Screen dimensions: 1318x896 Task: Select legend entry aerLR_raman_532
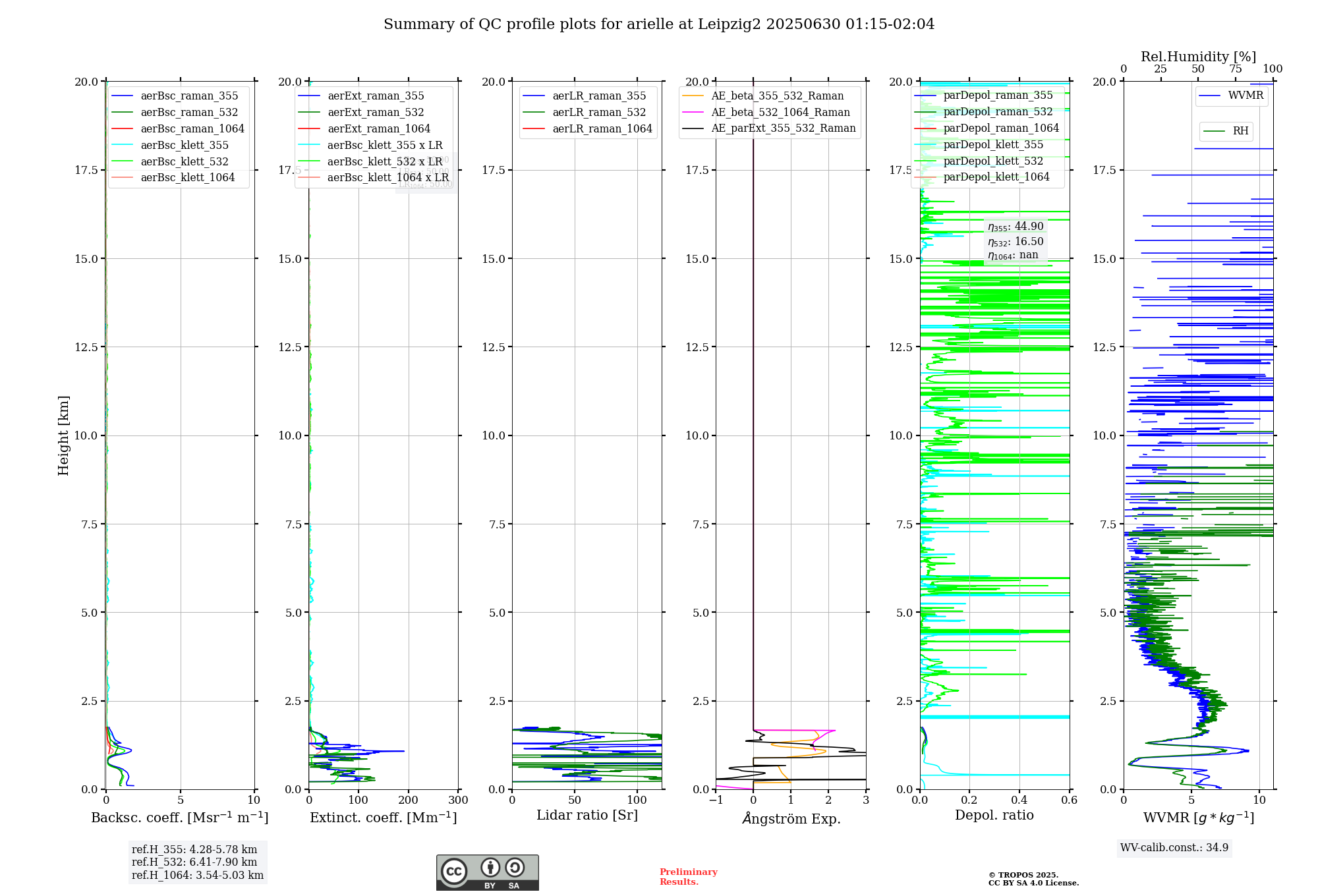pos(585,113)
